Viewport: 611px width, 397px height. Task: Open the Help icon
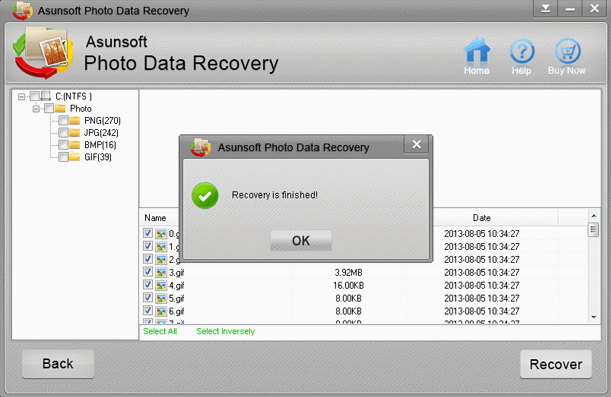coord(522,51)
